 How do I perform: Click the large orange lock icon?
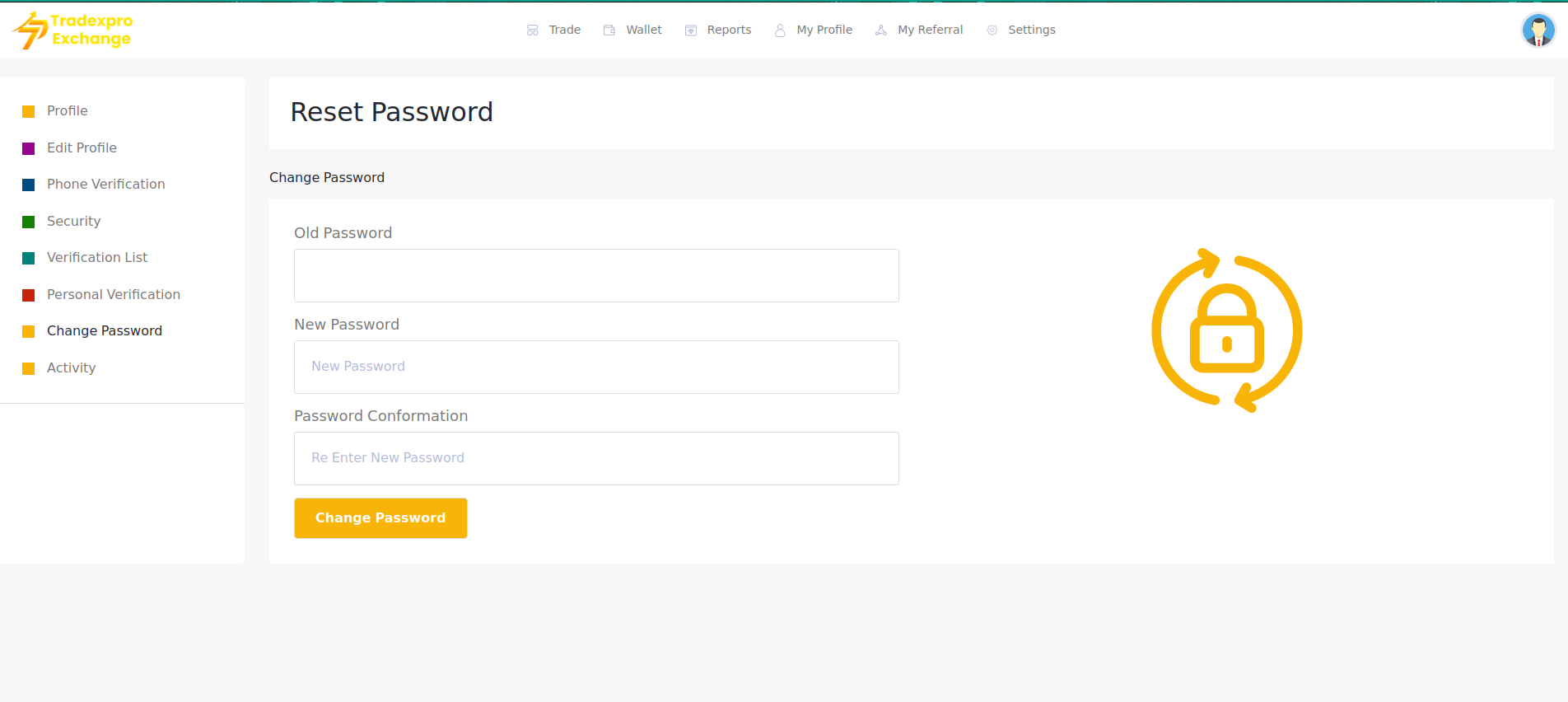click(1226, 330)
